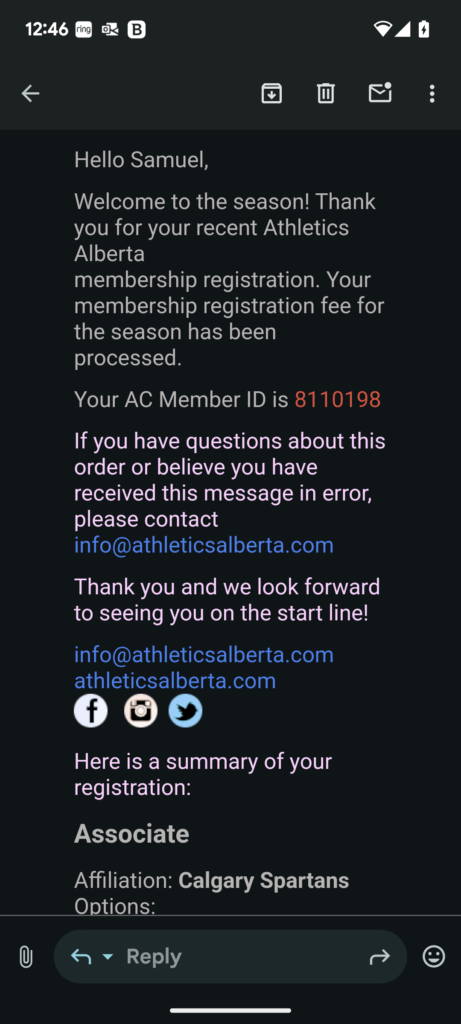Screen dimensions: 461x1024
Task: Open athleticsalberta.com website link
Action: coord(175,681)
